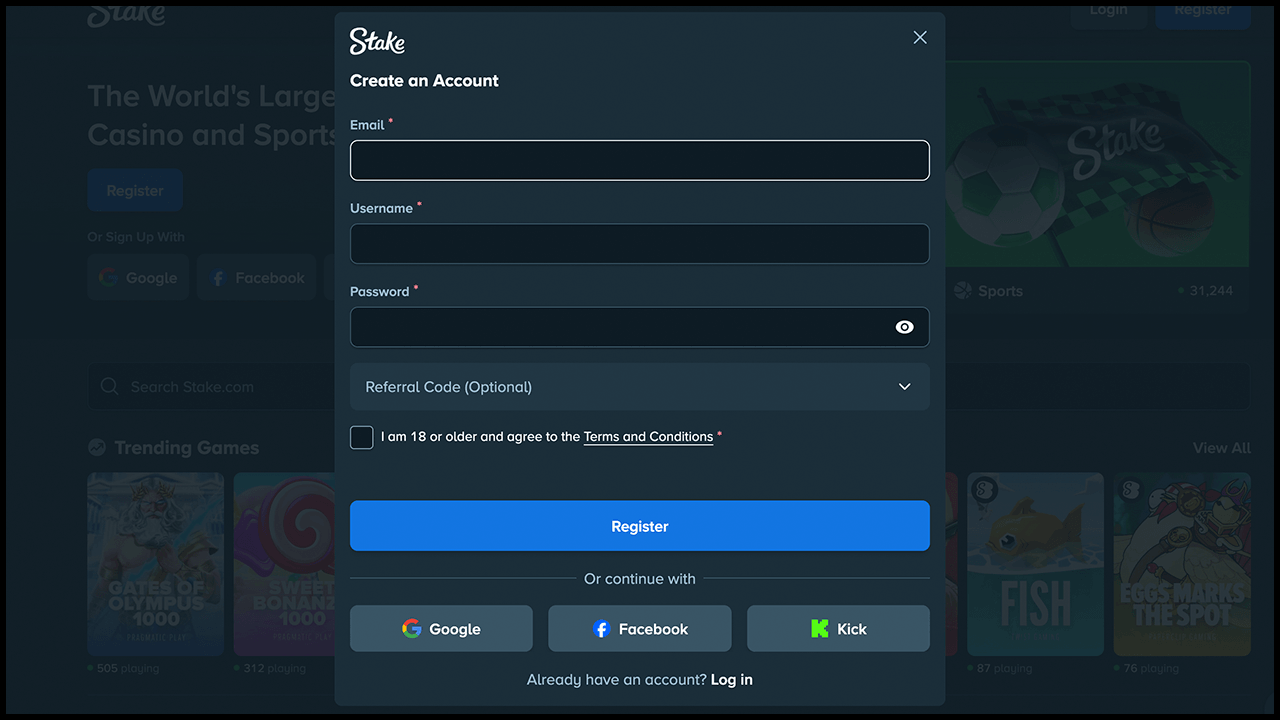
Task: Click the Facebook logo icon in the dialog
Action: tap(601, 629)
